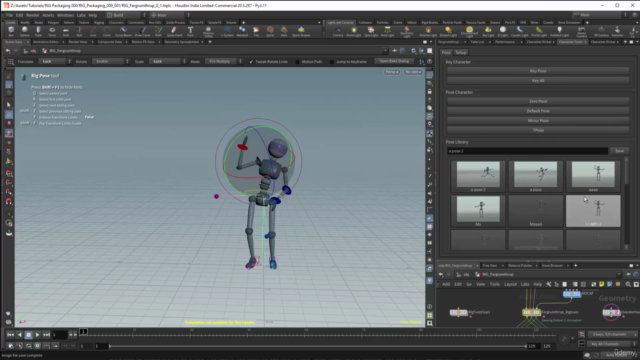Click the pose name input field
Viewport: 640px width, 360px height.
point(527,151)
